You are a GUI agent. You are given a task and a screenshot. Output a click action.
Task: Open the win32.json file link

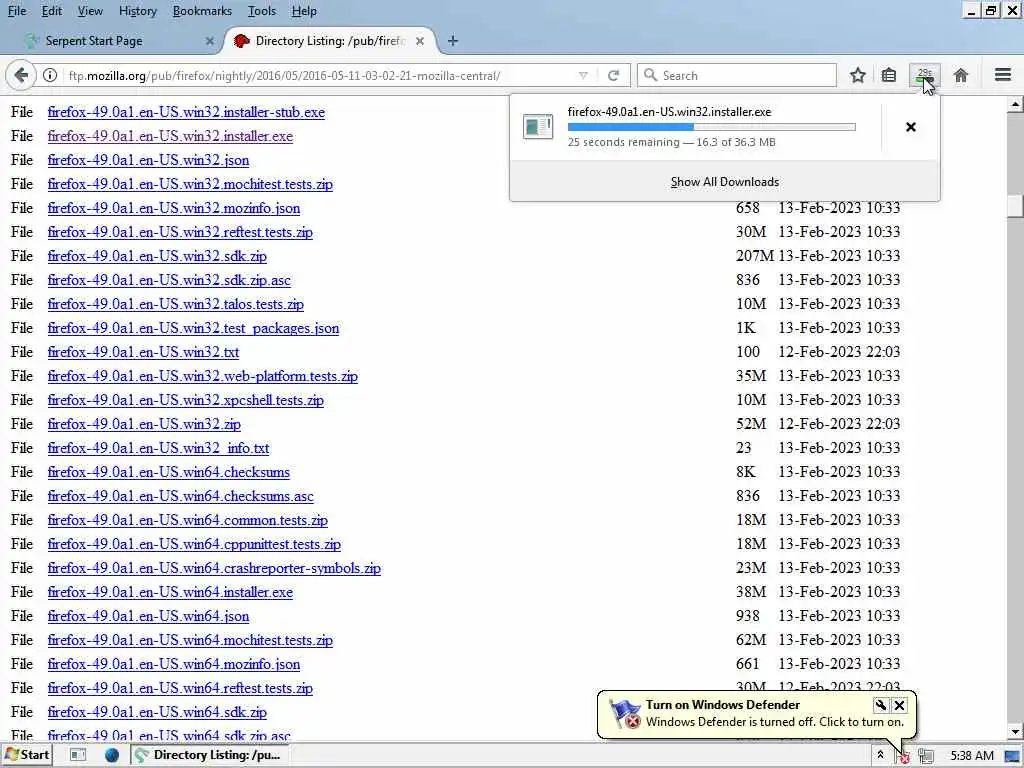148,161
